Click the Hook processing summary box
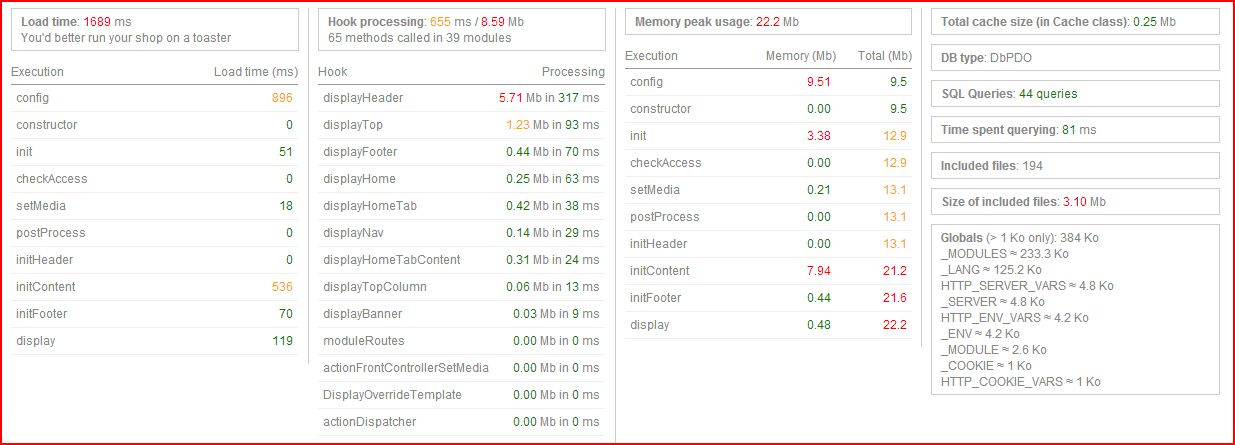Screen dimensions: 1235x445 click(x=462, y=29)
